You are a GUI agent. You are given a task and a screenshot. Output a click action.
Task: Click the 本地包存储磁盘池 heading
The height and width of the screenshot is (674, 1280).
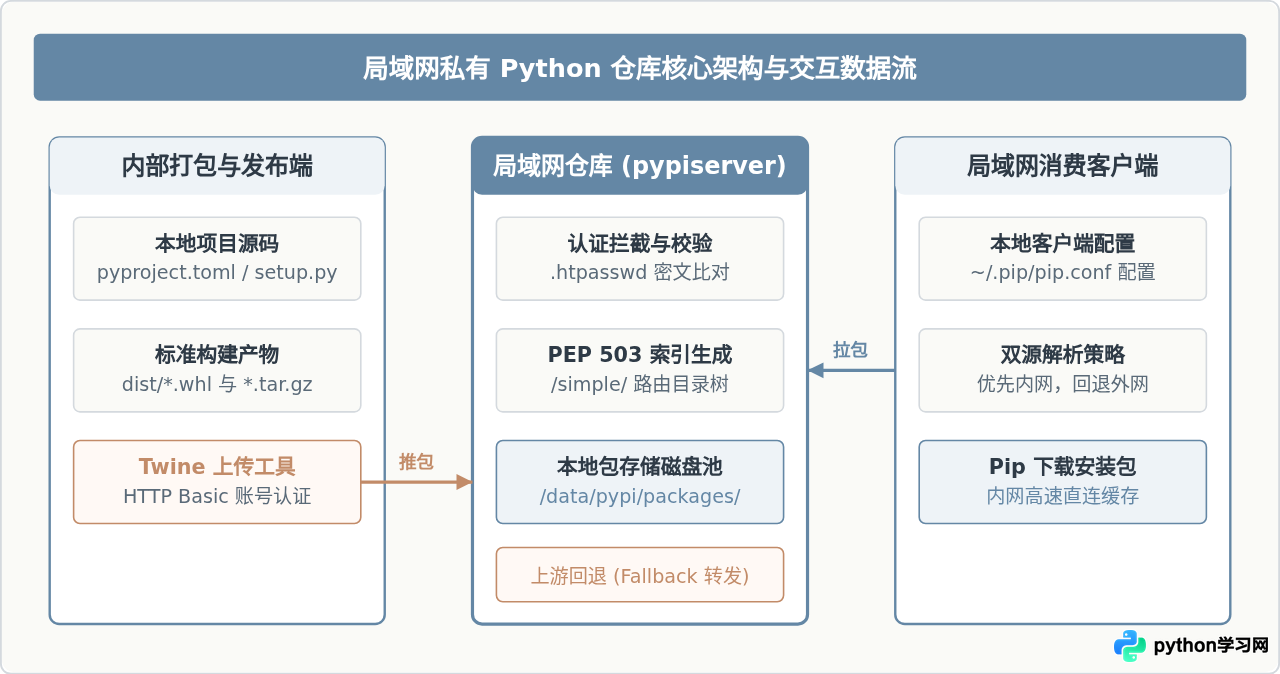[640, 467]
